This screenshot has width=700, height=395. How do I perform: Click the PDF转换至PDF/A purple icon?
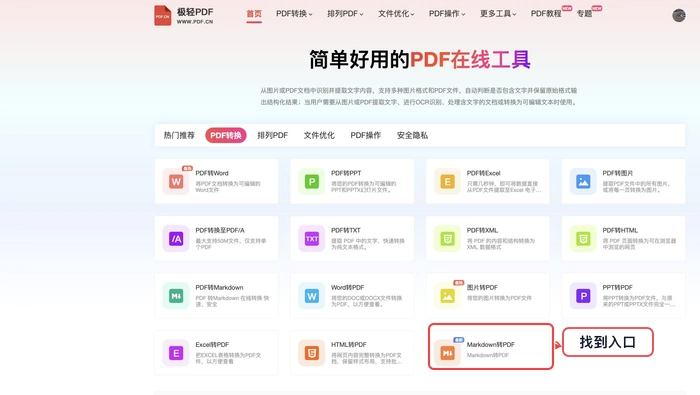(176, 239)
